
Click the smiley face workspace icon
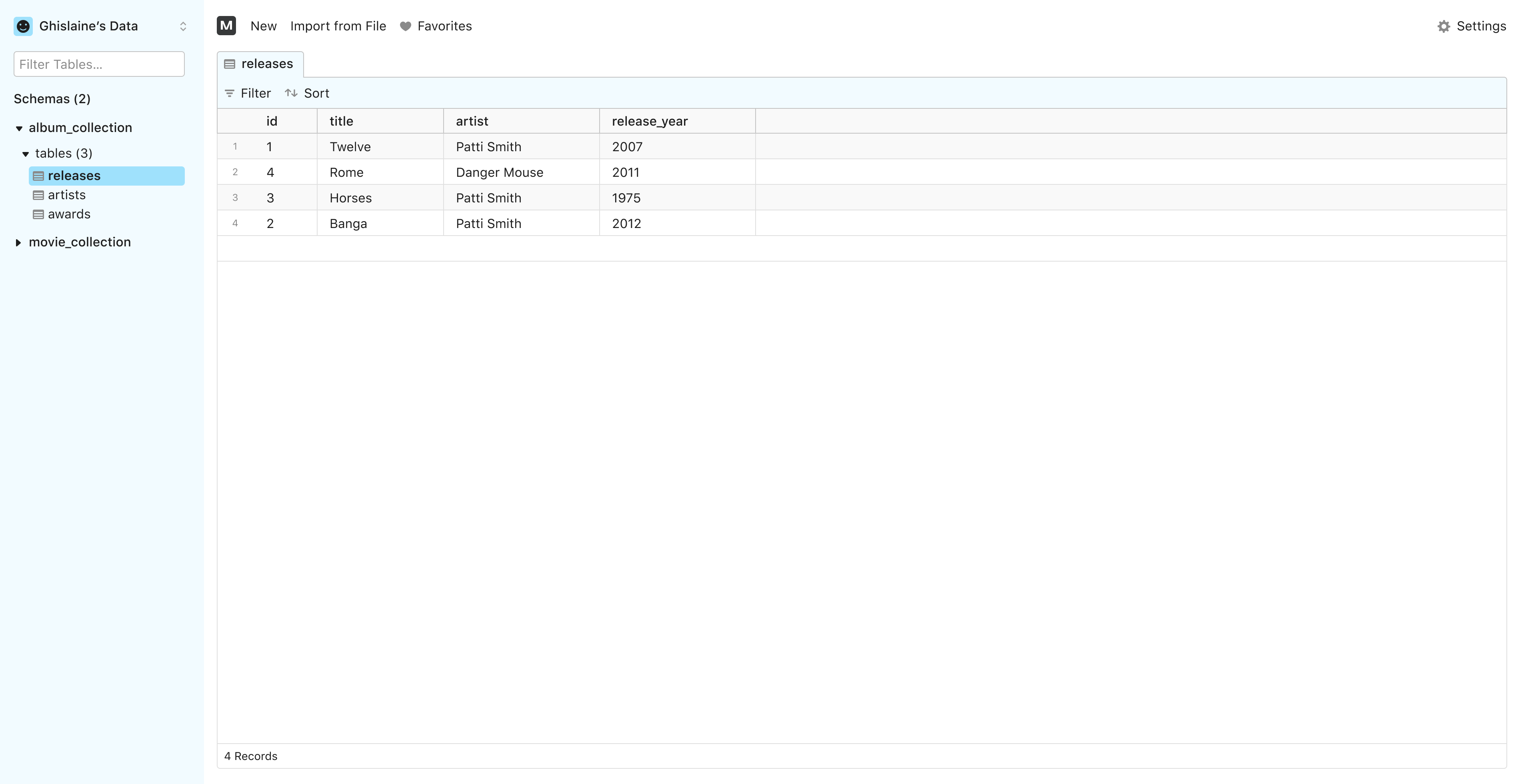coord(23,26)
